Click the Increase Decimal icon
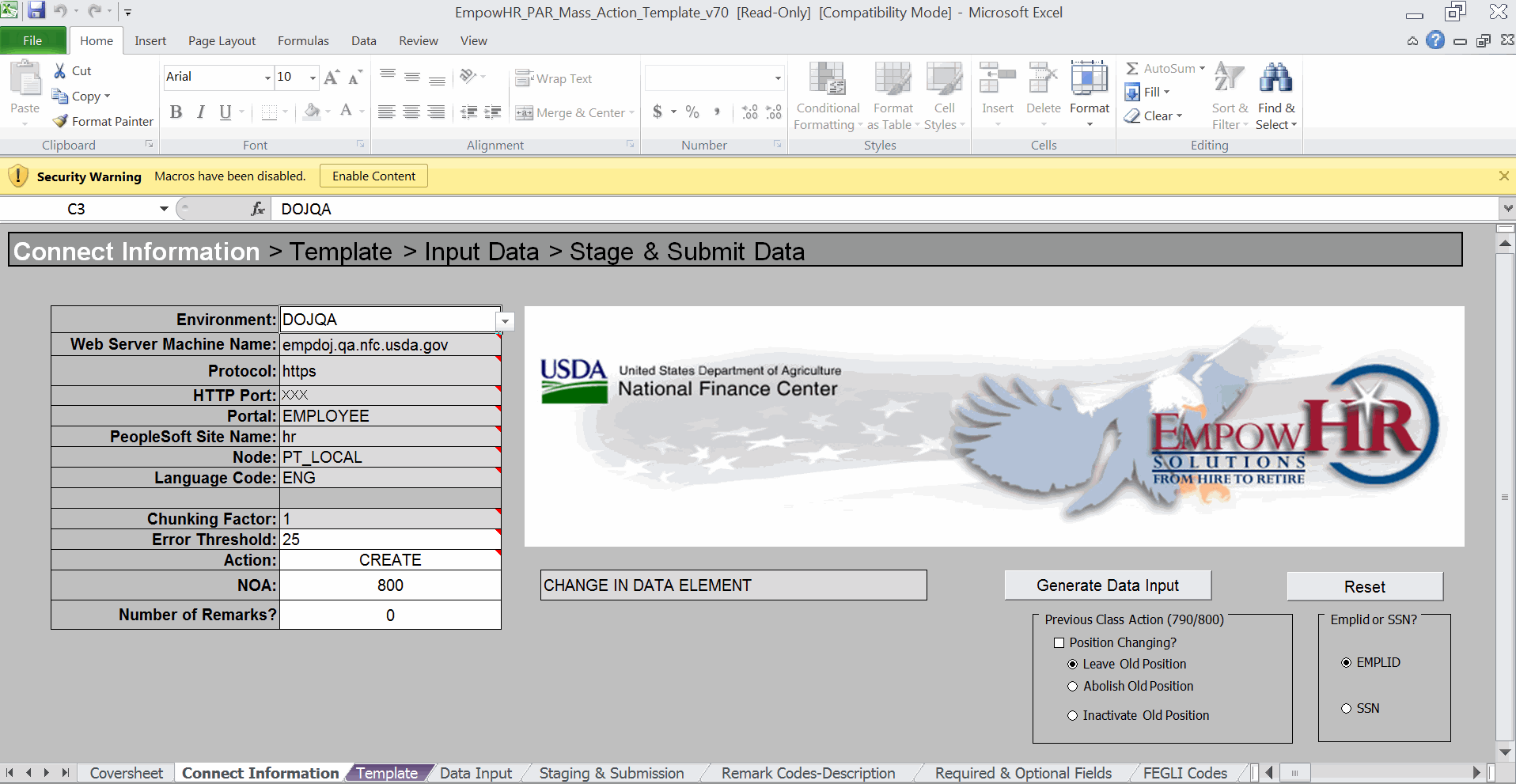Viewport: 1516px width, 784px height. point(749,112)
